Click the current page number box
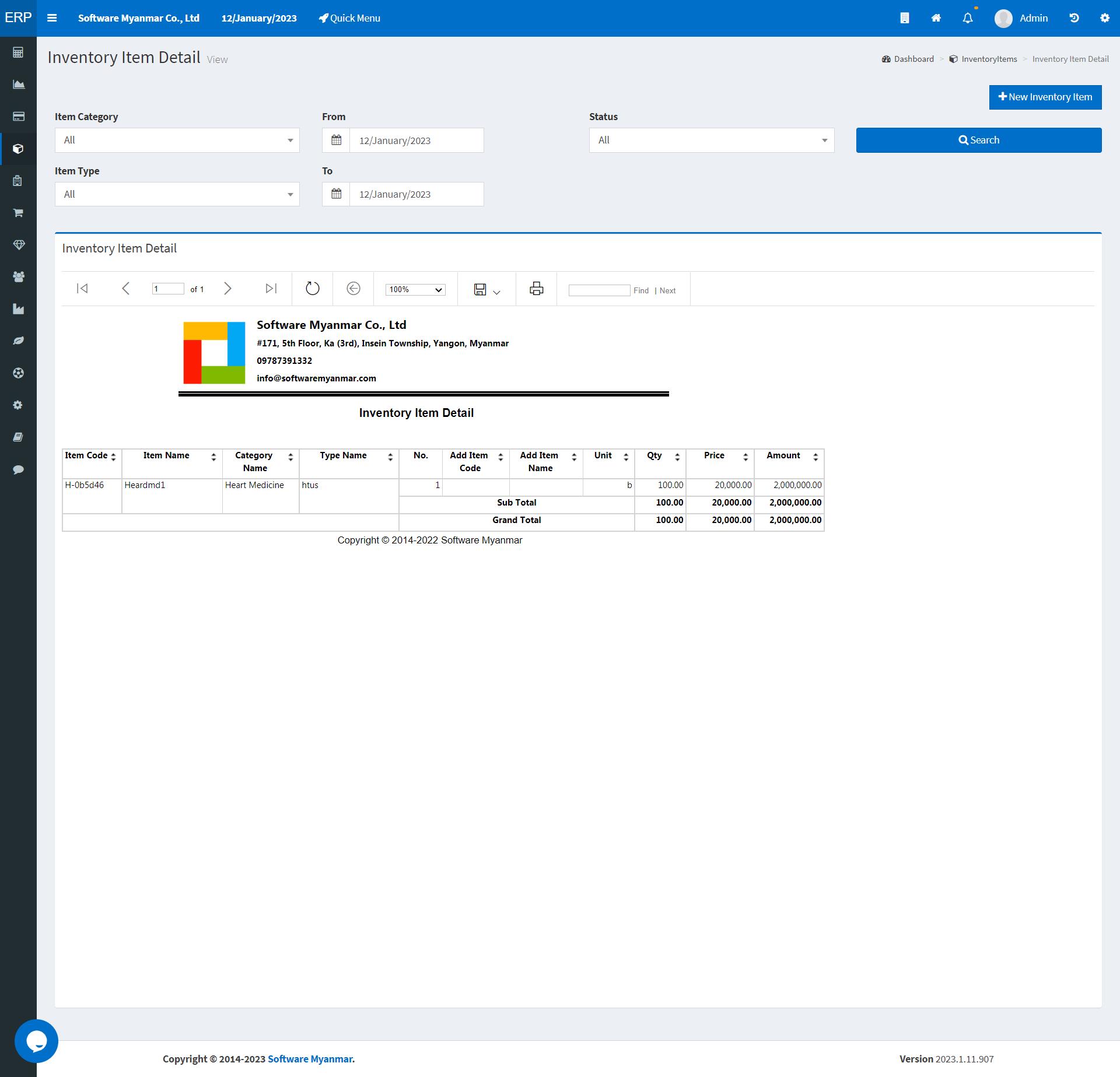The image size is (1120, 1077). 168,289
